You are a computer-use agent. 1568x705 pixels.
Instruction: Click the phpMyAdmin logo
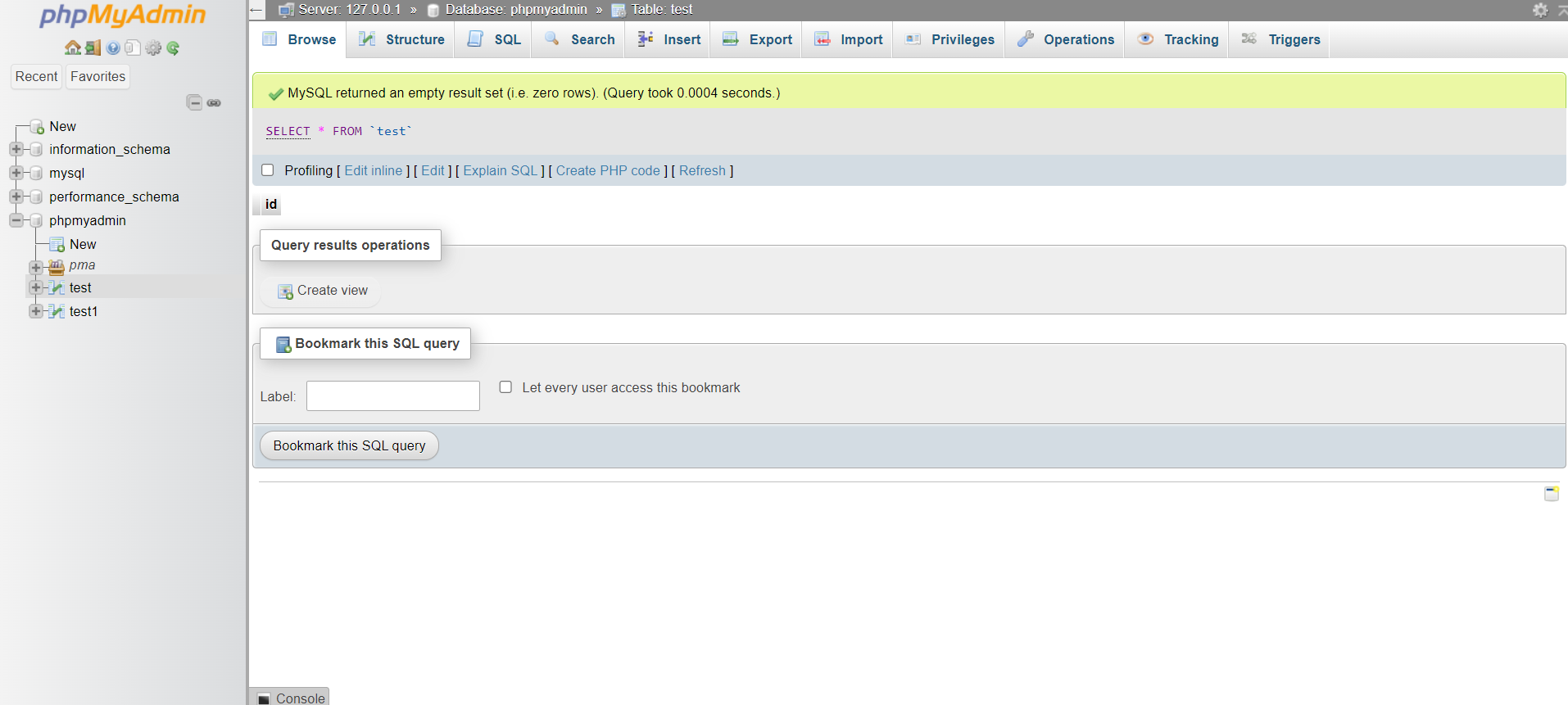123,15
